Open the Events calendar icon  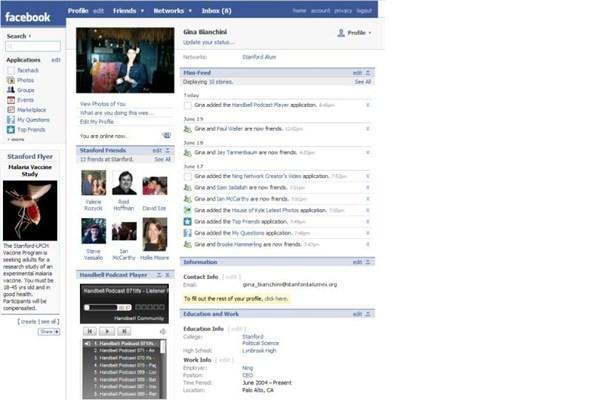[11, 100]
